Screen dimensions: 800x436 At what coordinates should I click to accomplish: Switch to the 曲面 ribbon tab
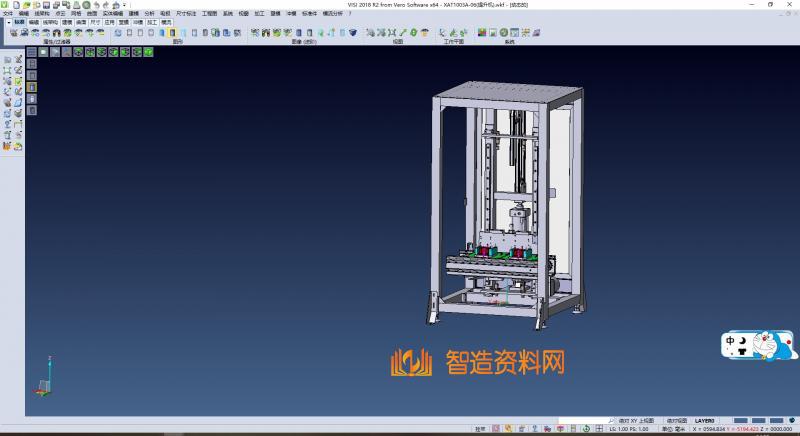(x=81, y=22)
